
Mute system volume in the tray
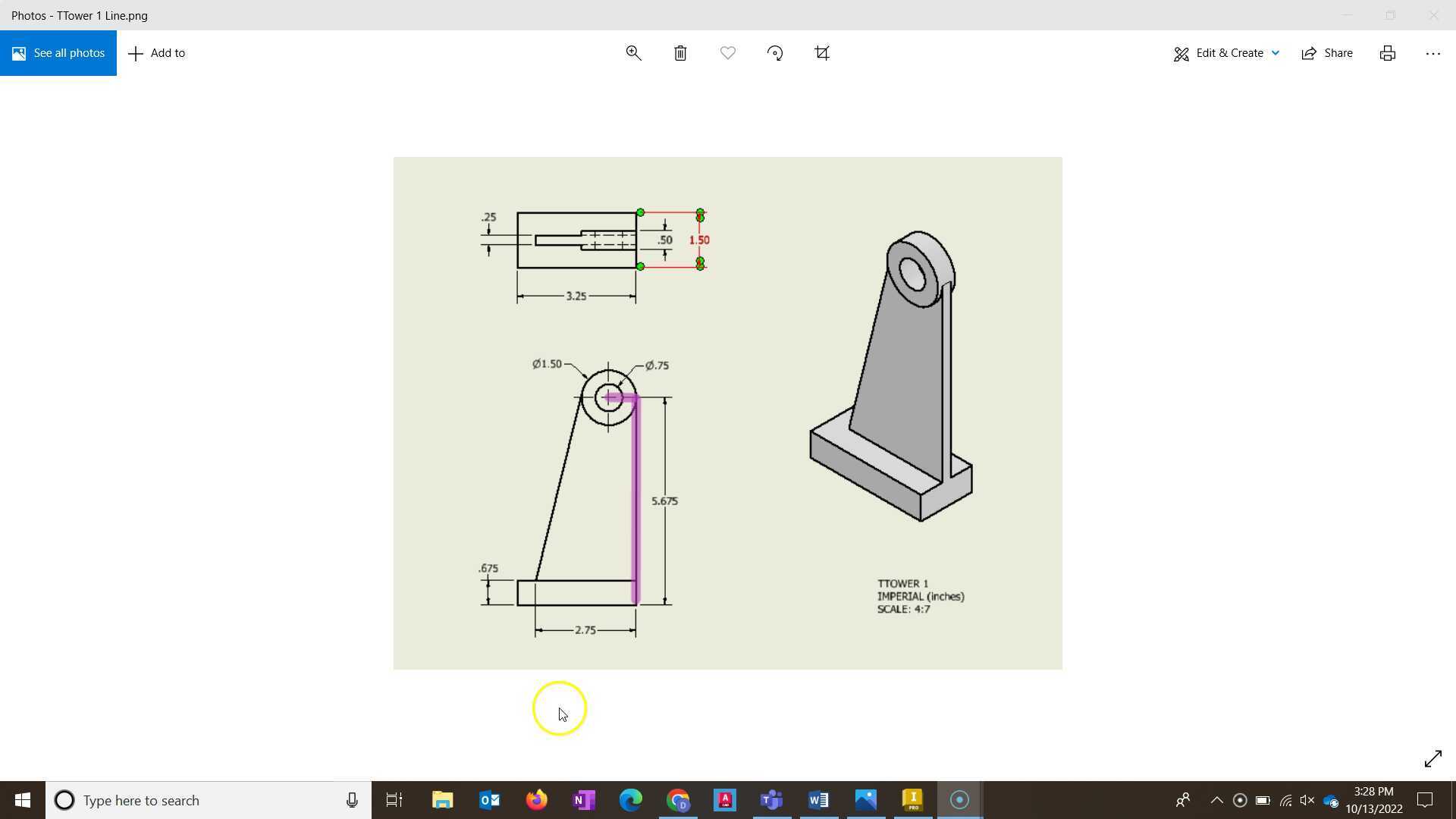[1307, 800]
